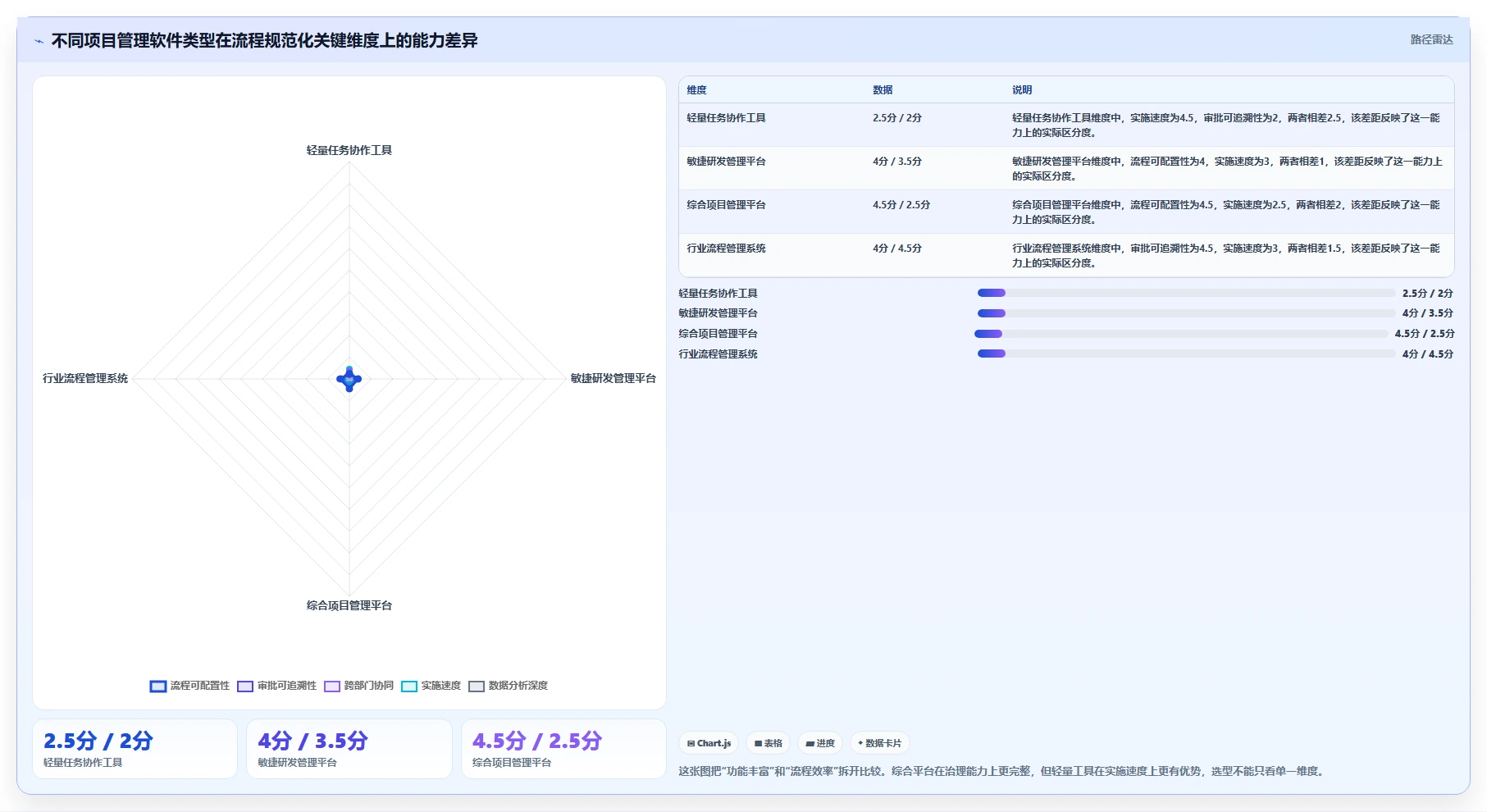Click the 进度 tag
The image size is (1487, 812).
point(820,743)
